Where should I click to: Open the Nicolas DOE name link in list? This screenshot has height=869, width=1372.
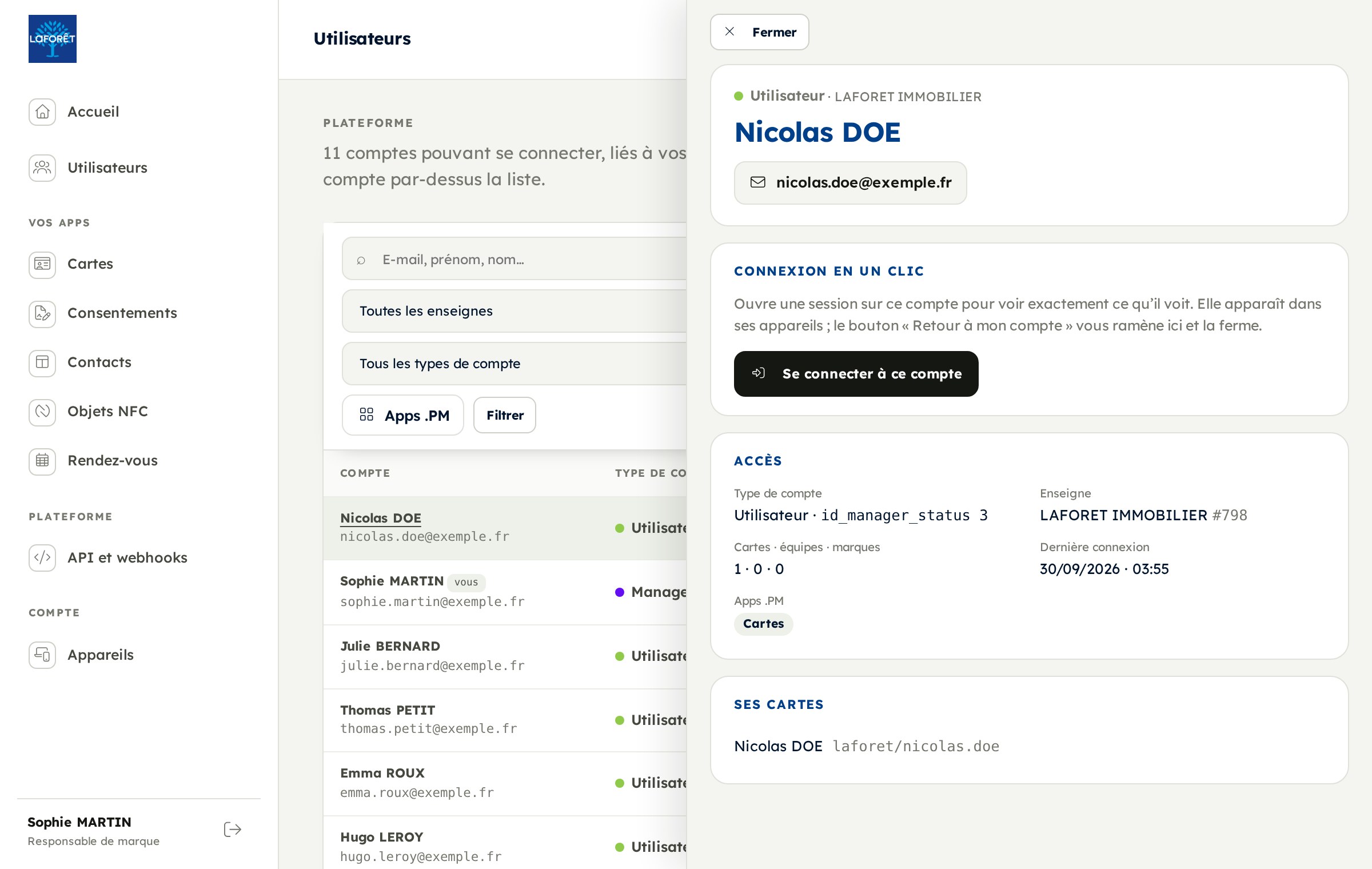(x=381, y=518)
